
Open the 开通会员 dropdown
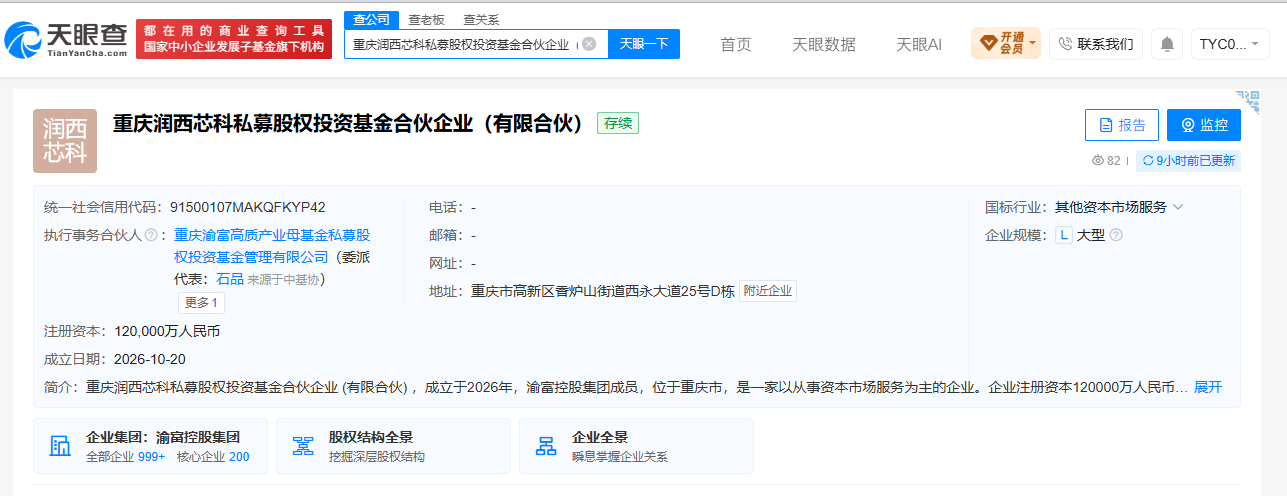pyautogui.click(x=1006, y=43)
